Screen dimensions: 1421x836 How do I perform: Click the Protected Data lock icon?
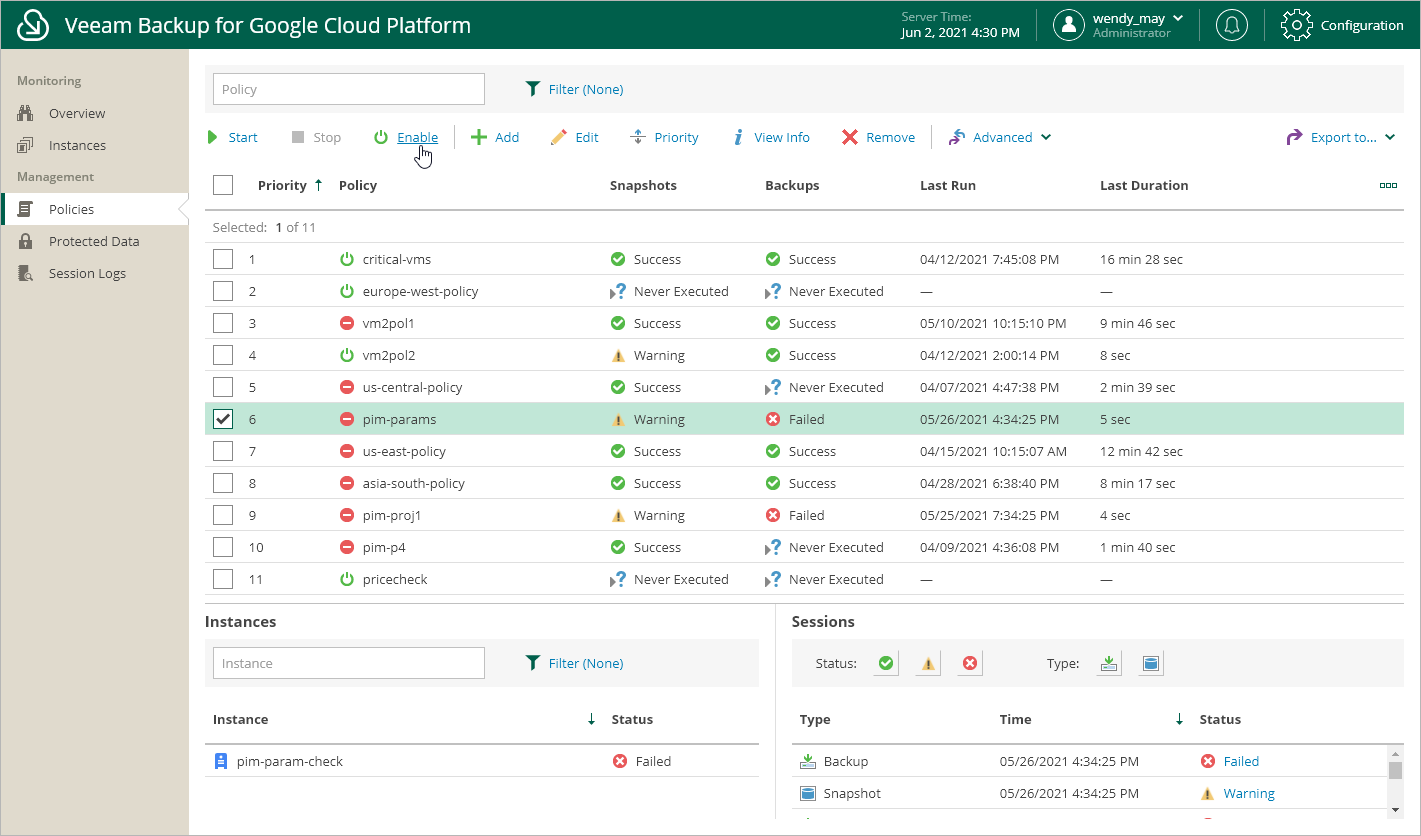pos(26,241)
